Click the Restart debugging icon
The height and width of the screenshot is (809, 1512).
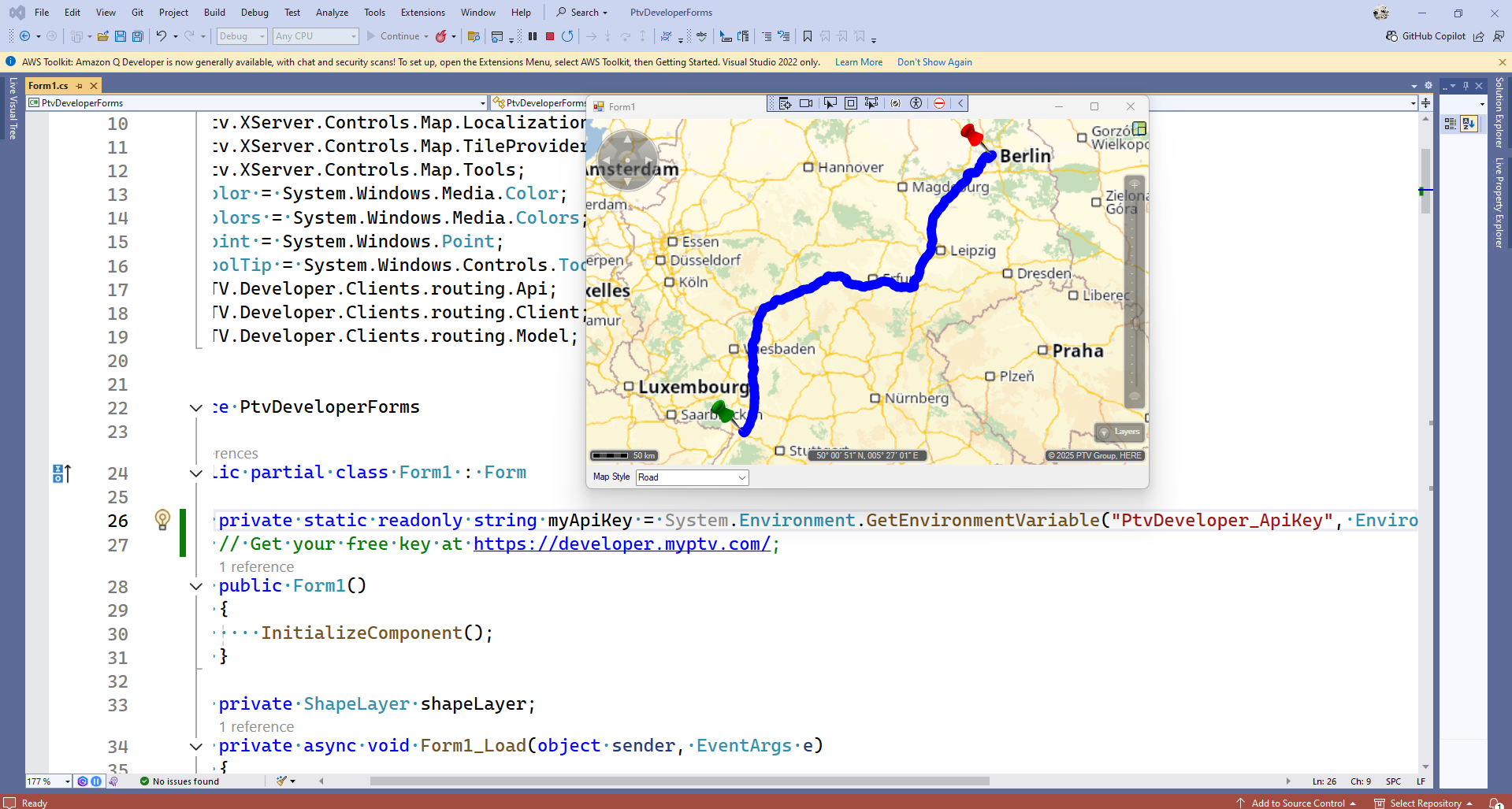[567, 36]
